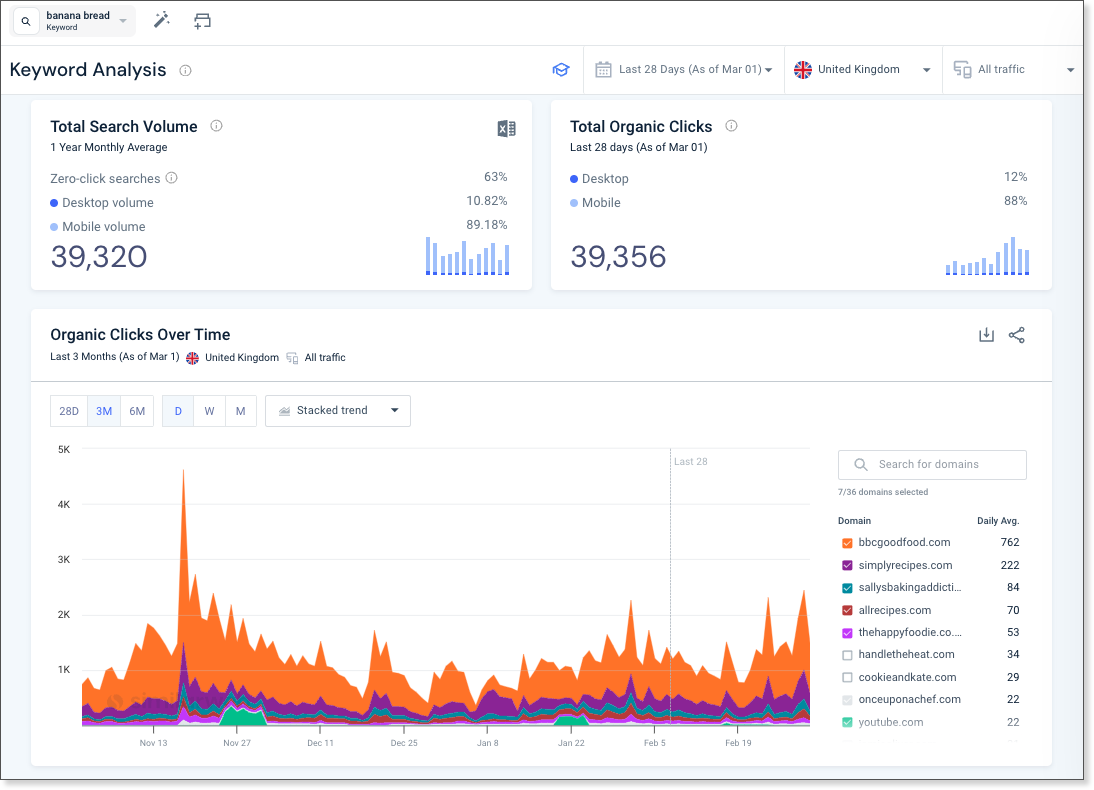
Task: Open the All traffic filter selector
Action: [1013, 70]
